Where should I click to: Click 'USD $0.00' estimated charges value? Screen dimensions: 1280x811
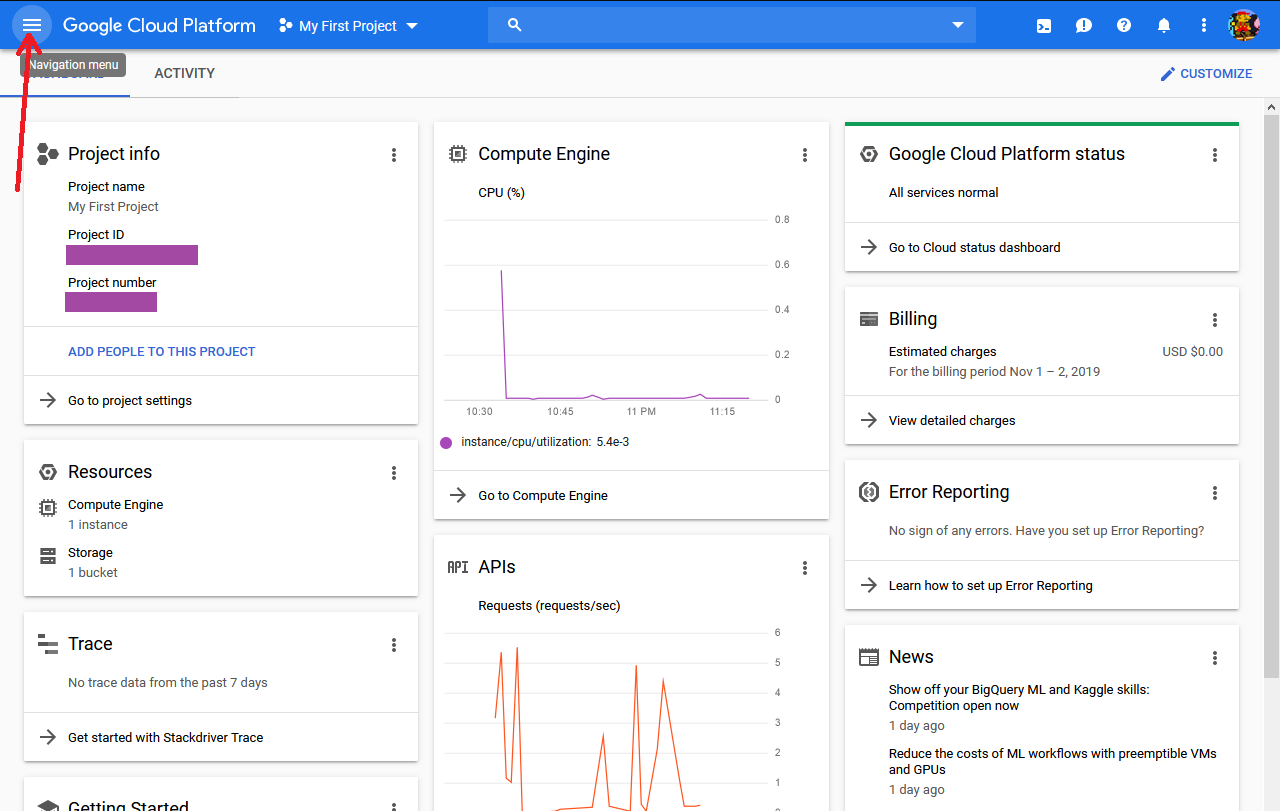[x=1192, y=352]
